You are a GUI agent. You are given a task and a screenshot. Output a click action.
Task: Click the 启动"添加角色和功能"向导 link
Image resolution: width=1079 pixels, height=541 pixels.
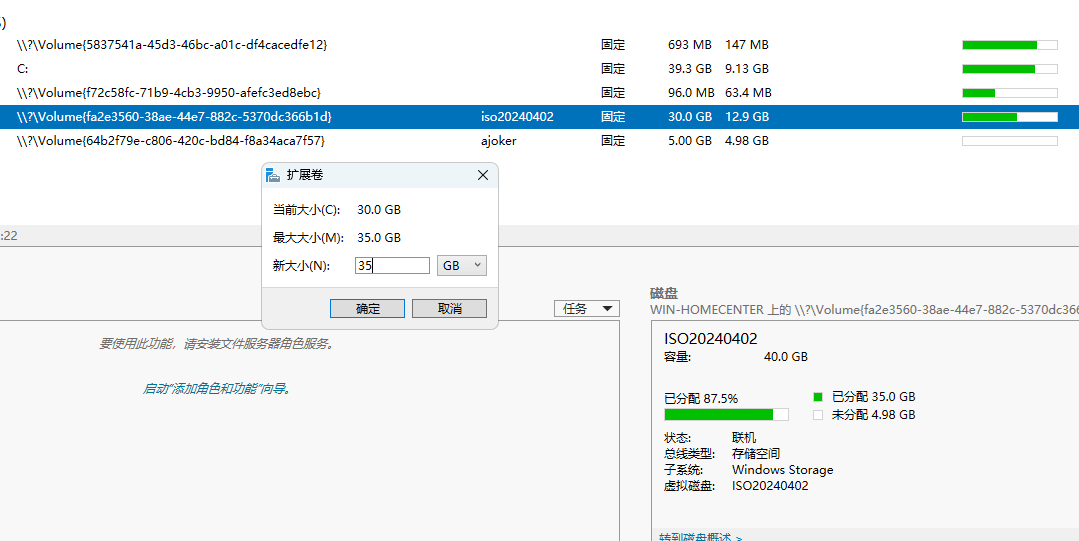click(x=218, y=389)
